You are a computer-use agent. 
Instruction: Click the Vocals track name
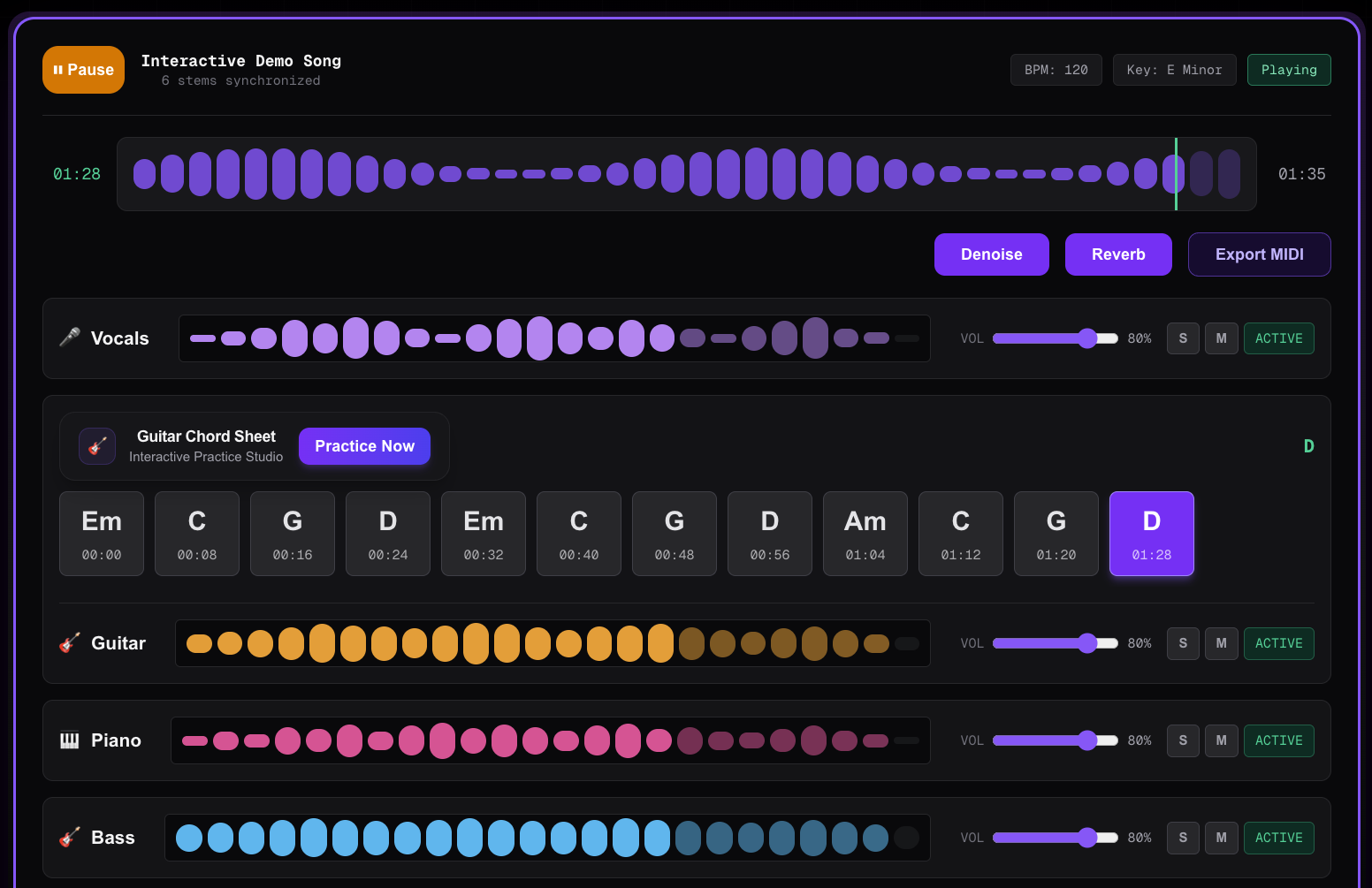pyautogui.click(x=120, y=338)
